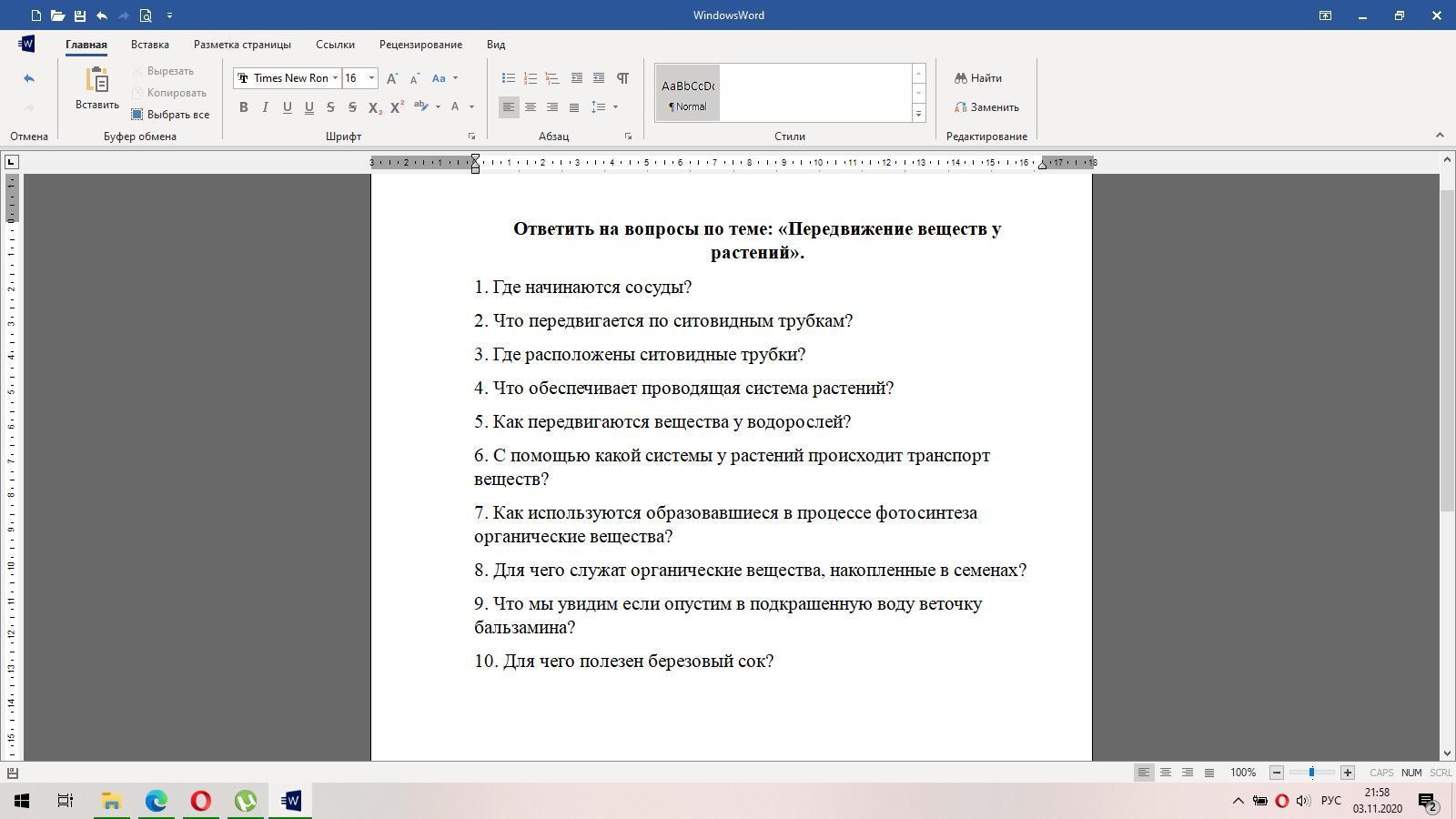
Task: Click the superscript icon
Action: pyautogui.click(x=397, y=107)
